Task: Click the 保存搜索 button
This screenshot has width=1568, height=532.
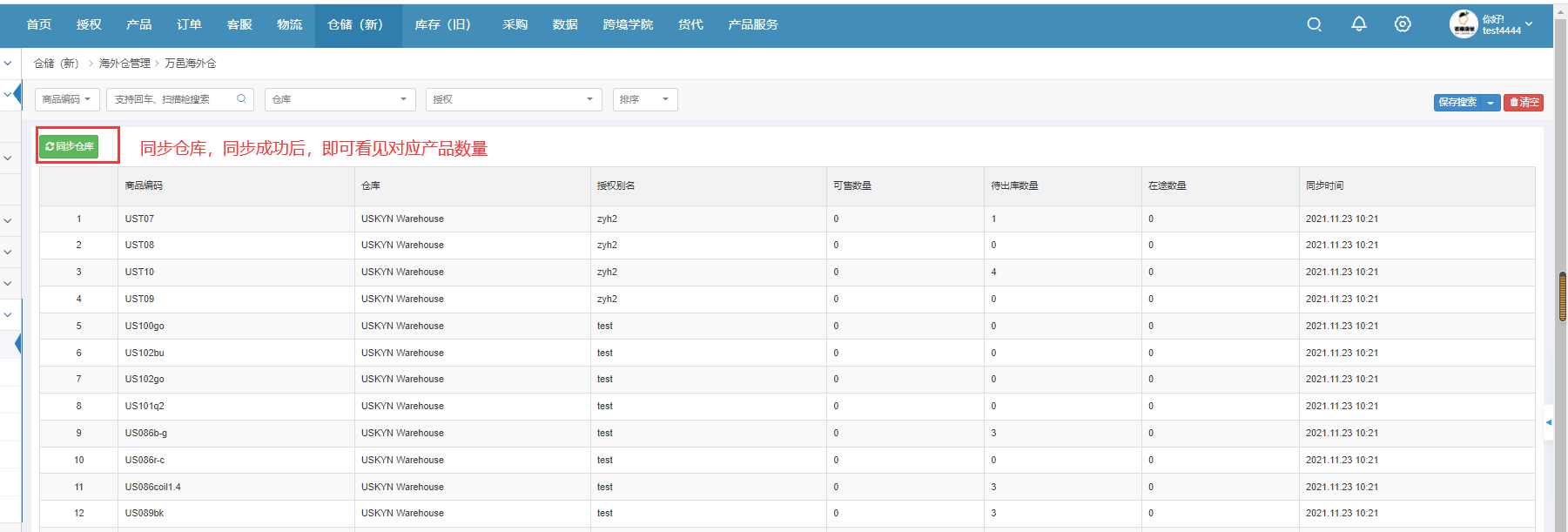Action: (x=1458, y=103)
